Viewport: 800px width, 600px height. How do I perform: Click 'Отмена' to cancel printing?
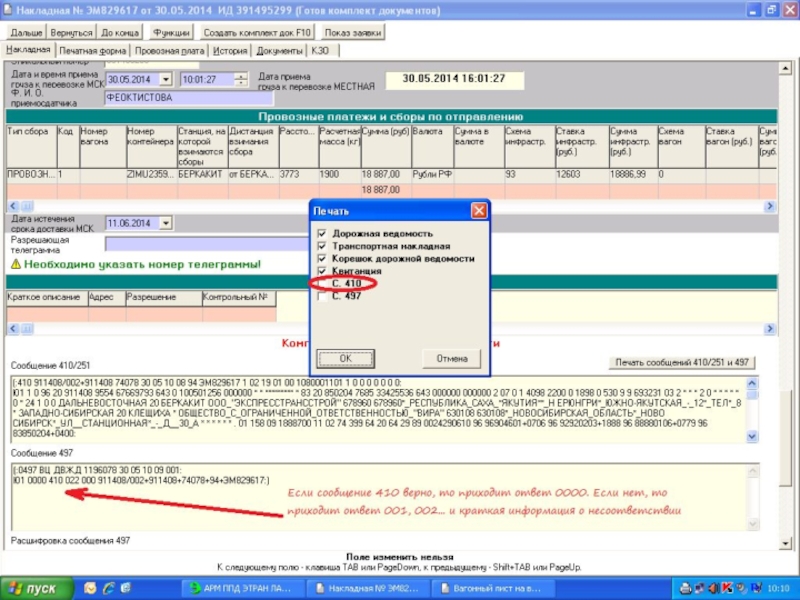451,357
